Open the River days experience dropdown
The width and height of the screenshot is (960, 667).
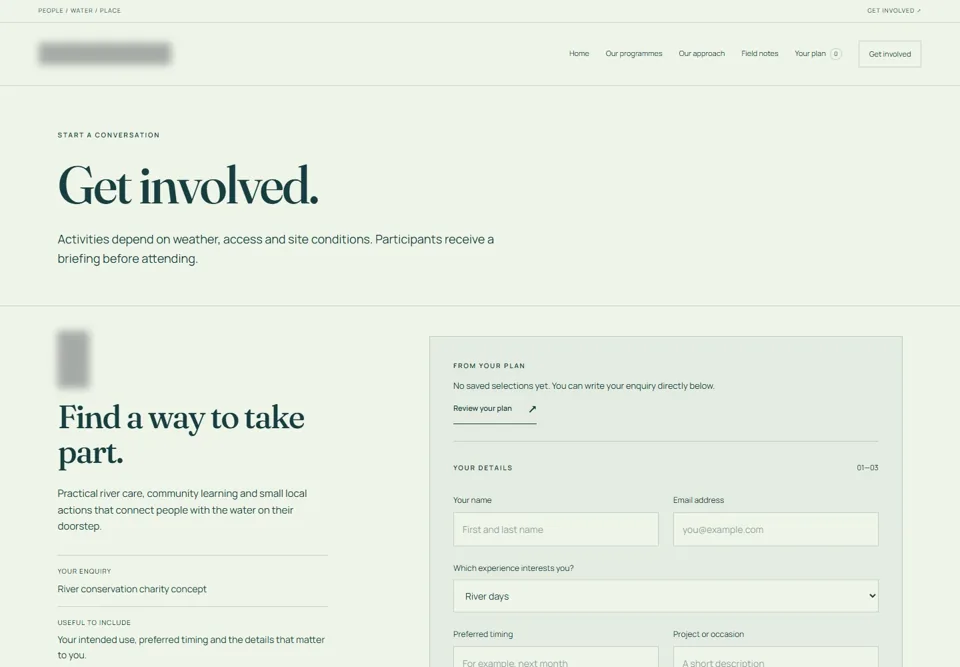[x=666, y=596]
